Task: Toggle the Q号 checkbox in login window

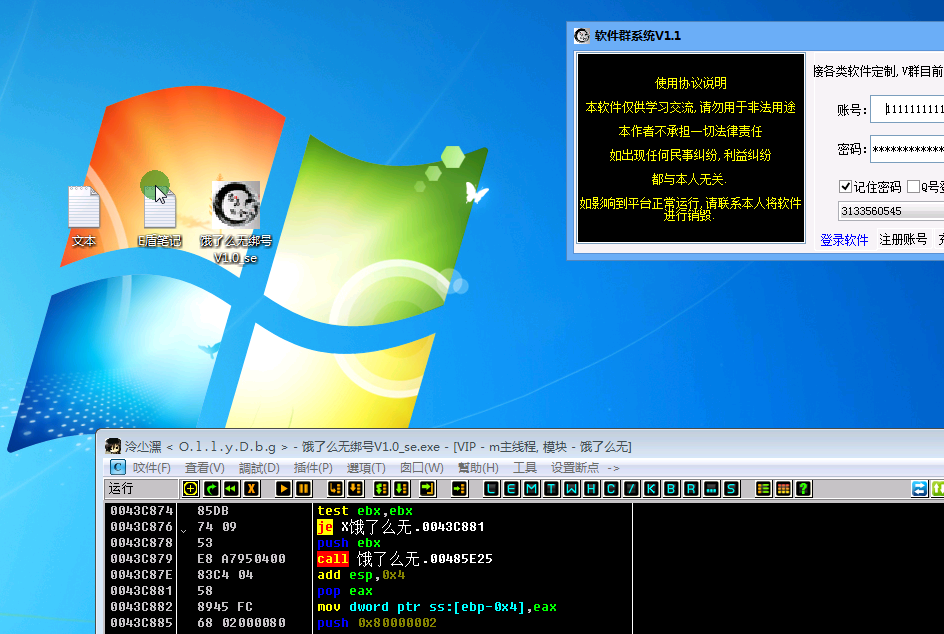Action: click(913, 187)
